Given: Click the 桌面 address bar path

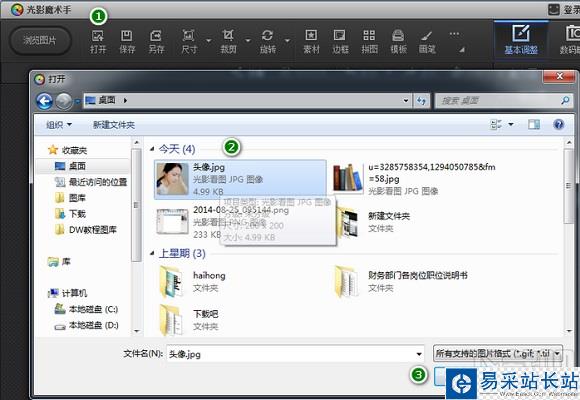Looking at the screenshot, I should coord(107,100).
